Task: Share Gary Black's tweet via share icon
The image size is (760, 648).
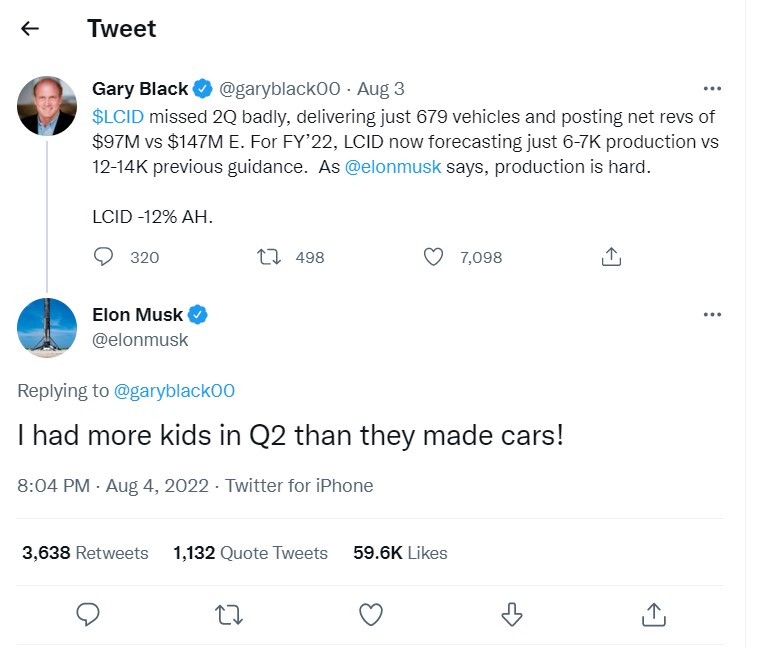Action: coord(612,257)
